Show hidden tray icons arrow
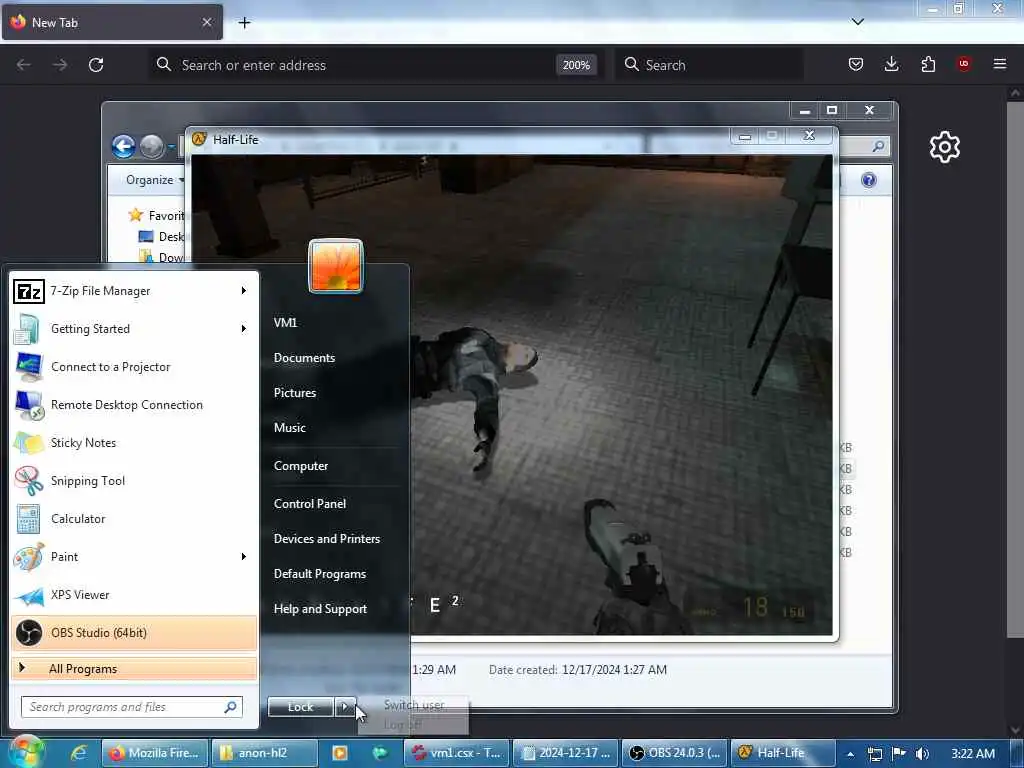This screenshot has width=1024, height=768. [x=850, y=754]
